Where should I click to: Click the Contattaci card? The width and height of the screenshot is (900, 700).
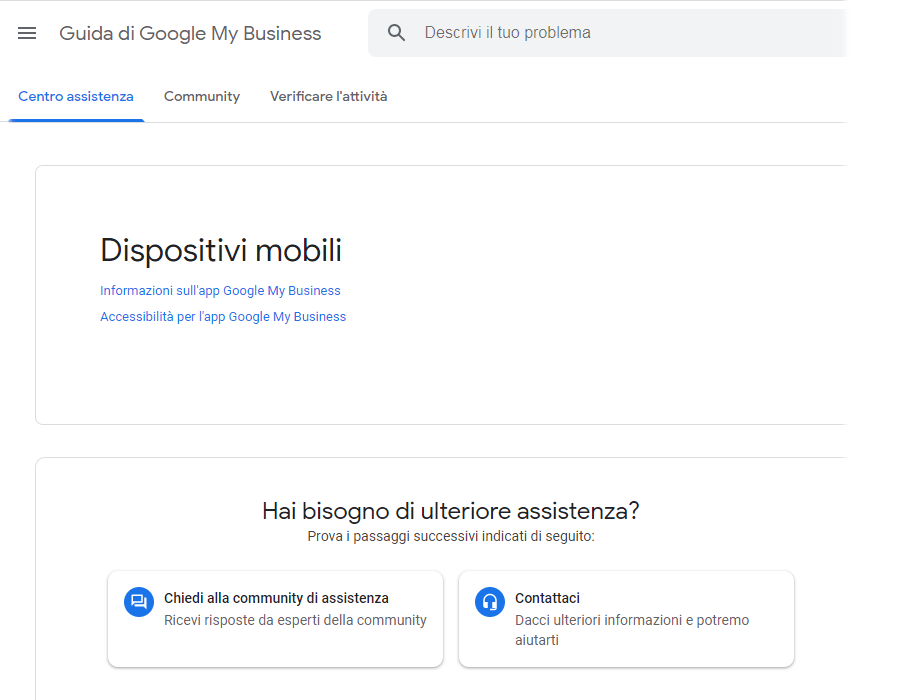[626, 619]
